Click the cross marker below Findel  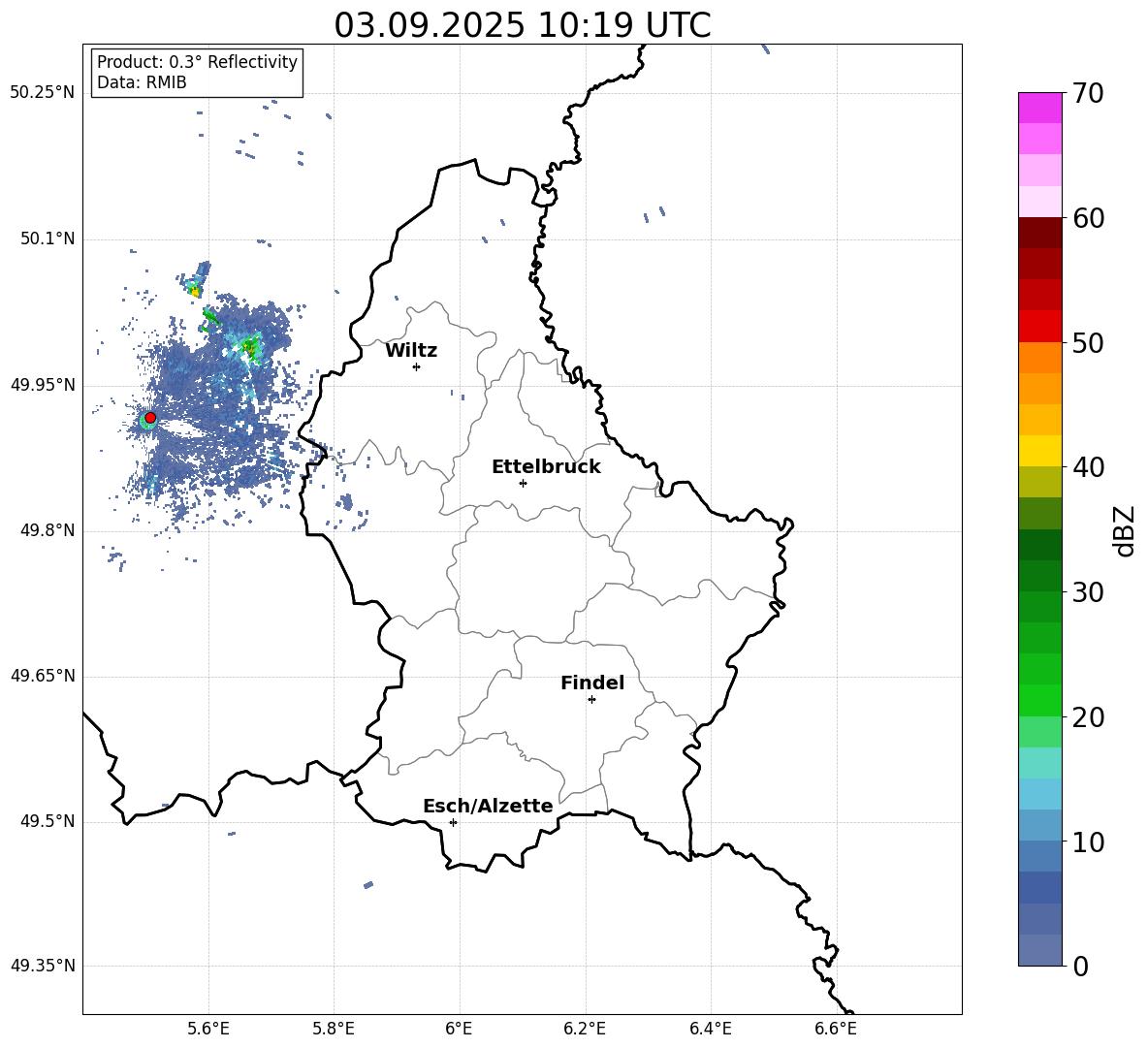point(591,700)
